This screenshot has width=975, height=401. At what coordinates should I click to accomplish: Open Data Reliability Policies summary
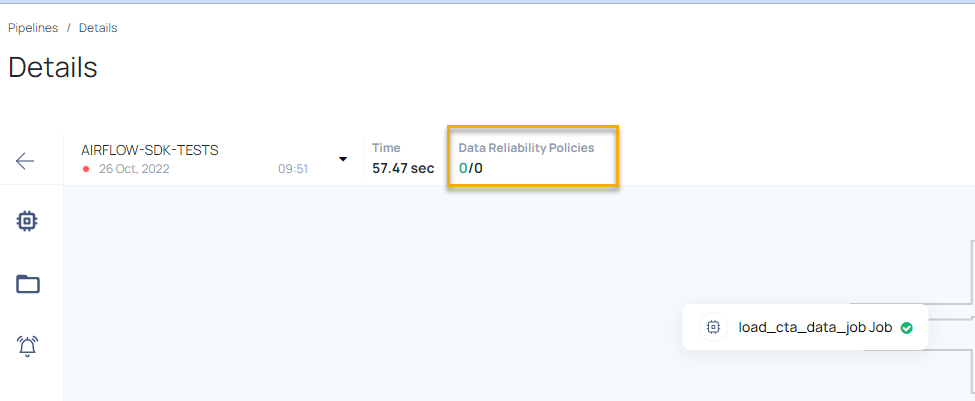[x=532, y=158]
